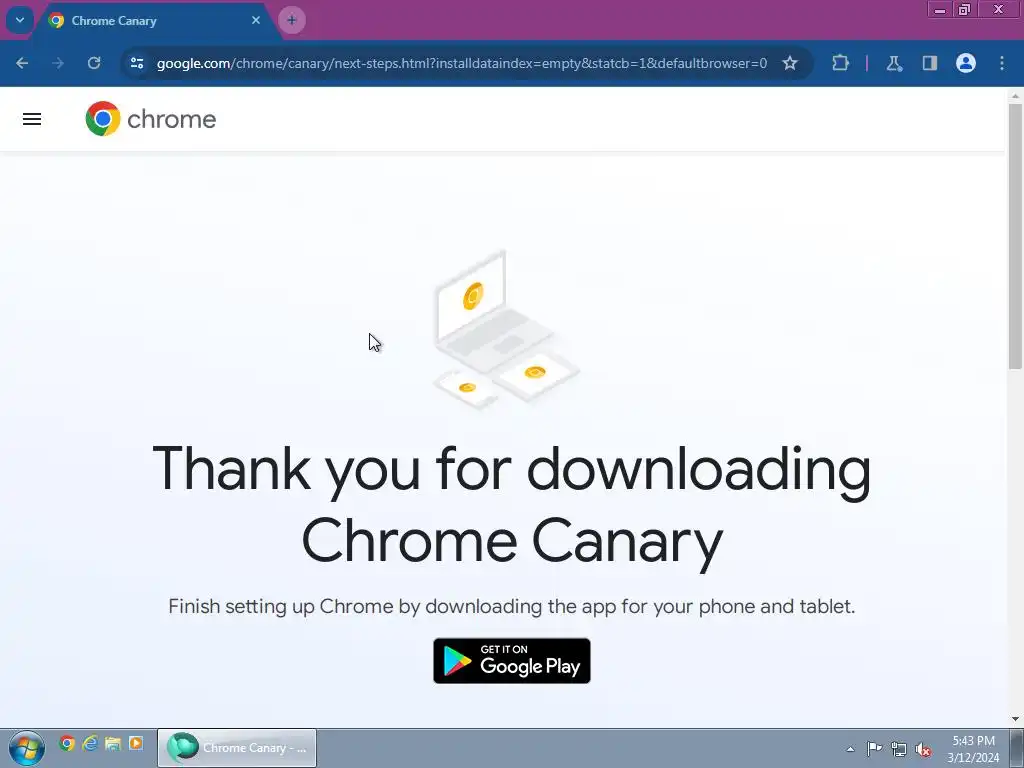Launch Google Chrome from taskbar quick launch
This screenshot has height=768, width=1024.
click(67, 743)
